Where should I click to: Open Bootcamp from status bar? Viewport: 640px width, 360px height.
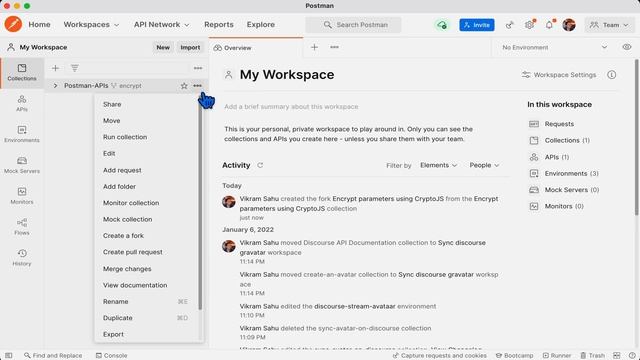point(514,356)
